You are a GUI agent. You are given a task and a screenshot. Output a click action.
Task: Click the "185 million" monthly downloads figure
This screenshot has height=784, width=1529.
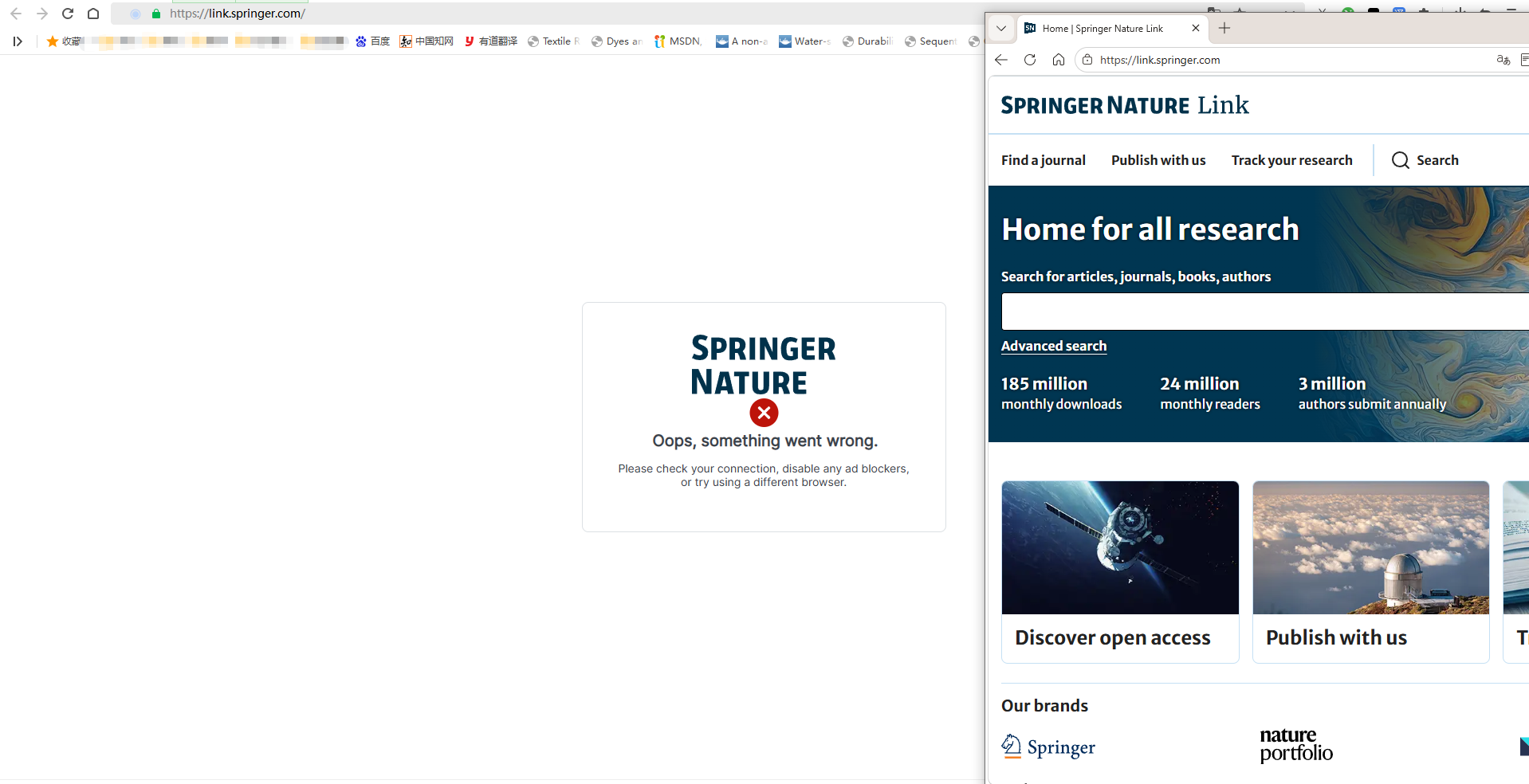pos(1044,384)
